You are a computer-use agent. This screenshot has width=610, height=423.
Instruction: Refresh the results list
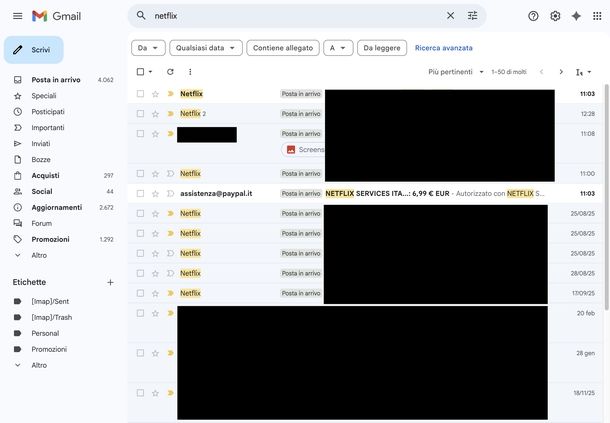170,72
